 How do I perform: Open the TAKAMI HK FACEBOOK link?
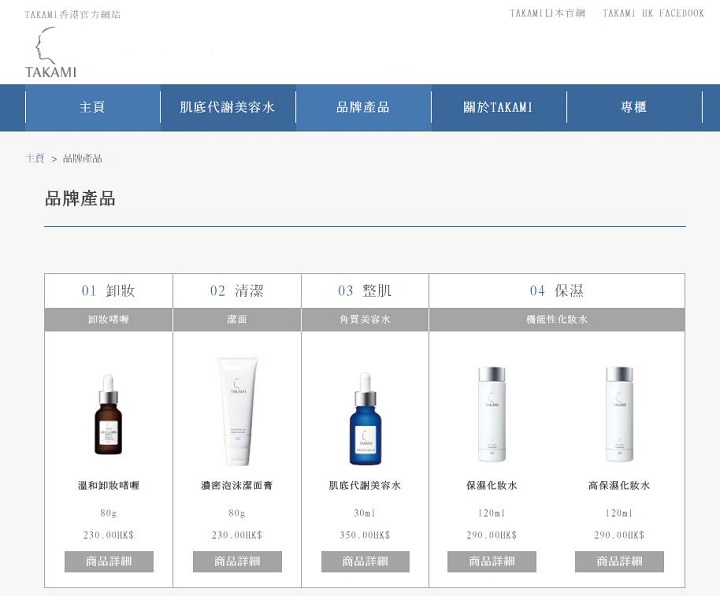(x=653, y=13)
